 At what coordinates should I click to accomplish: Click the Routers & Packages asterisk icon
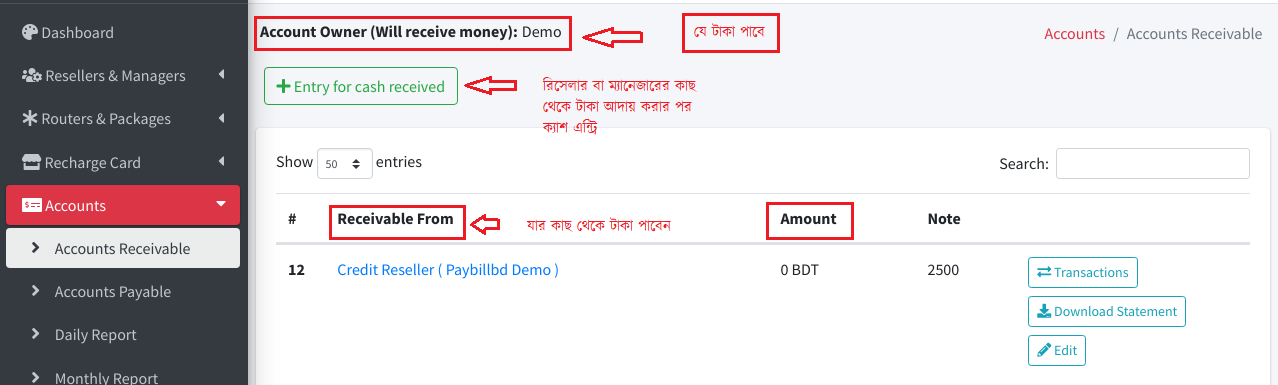click(30, 118)
